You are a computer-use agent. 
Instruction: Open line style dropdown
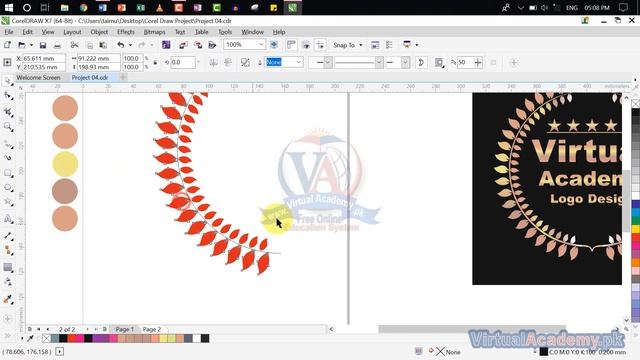[379, 62]
